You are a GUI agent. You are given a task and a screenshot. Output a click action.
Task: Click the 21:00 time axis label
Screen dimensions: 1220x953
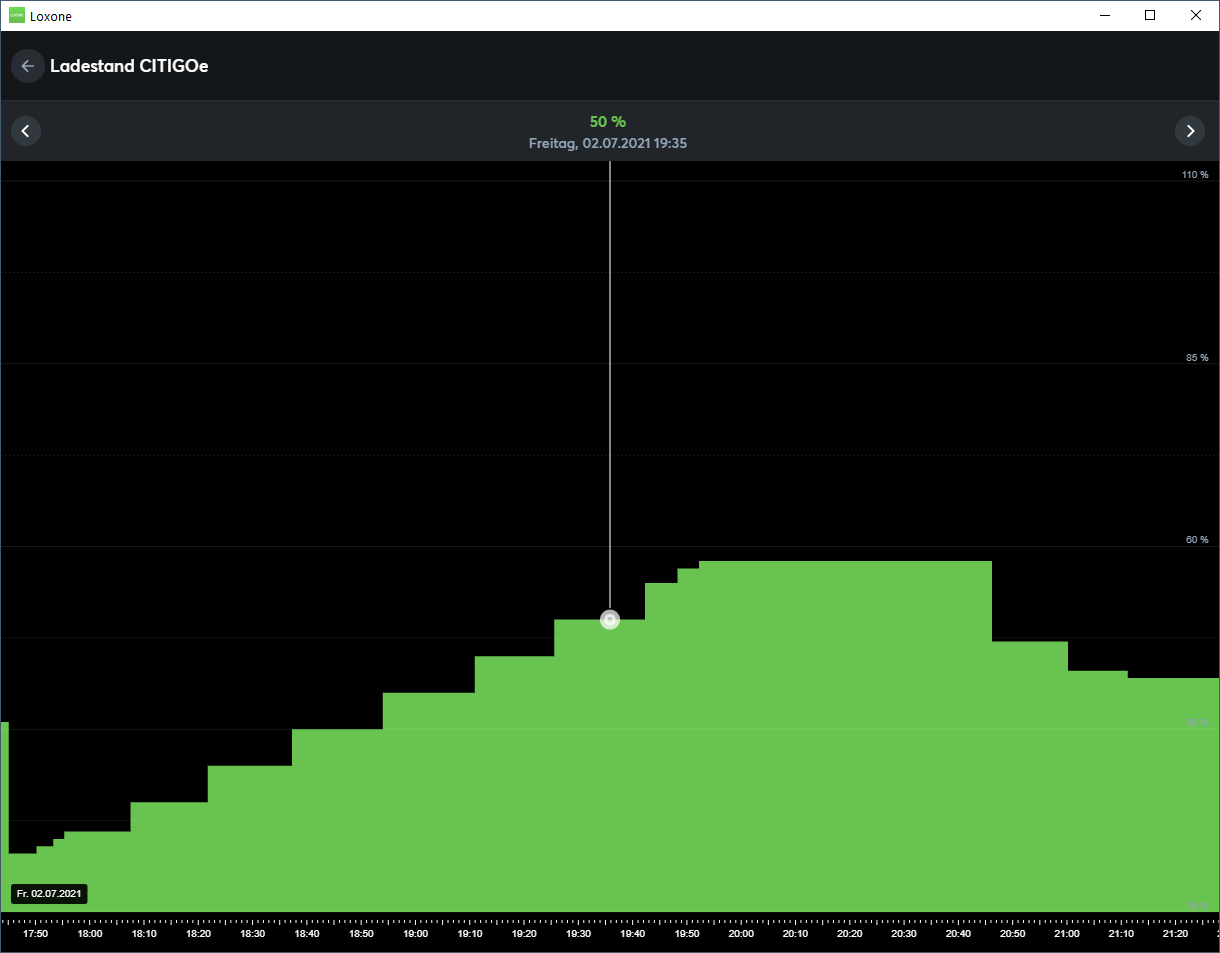1067,934
